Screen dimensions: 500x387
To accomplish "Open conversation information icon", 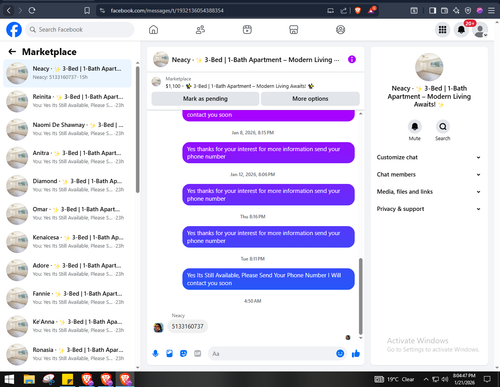I will tap(352, 59).
